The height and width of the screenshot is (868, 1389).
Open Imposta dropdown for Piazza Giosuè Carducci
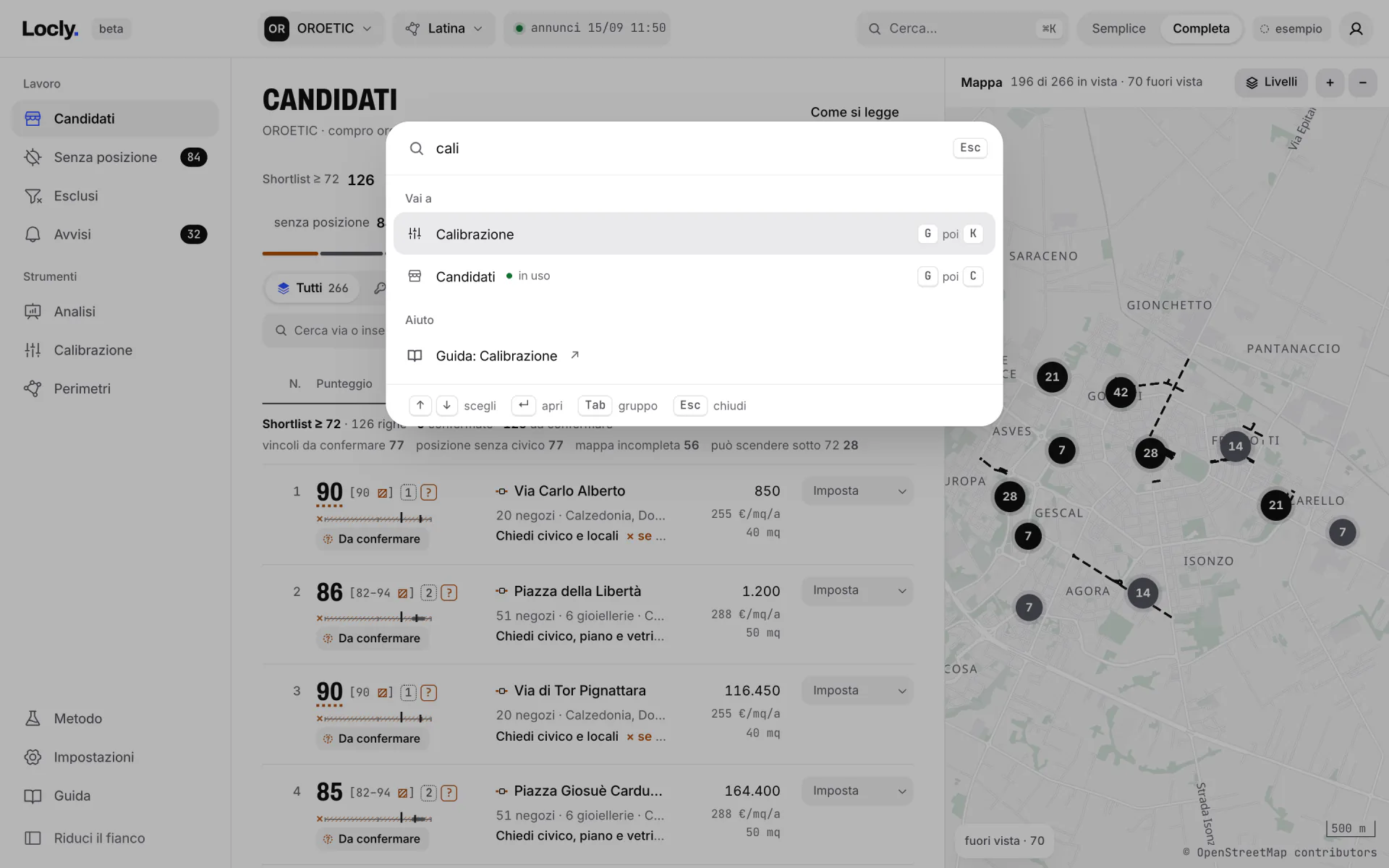click(x=857, y=791)
